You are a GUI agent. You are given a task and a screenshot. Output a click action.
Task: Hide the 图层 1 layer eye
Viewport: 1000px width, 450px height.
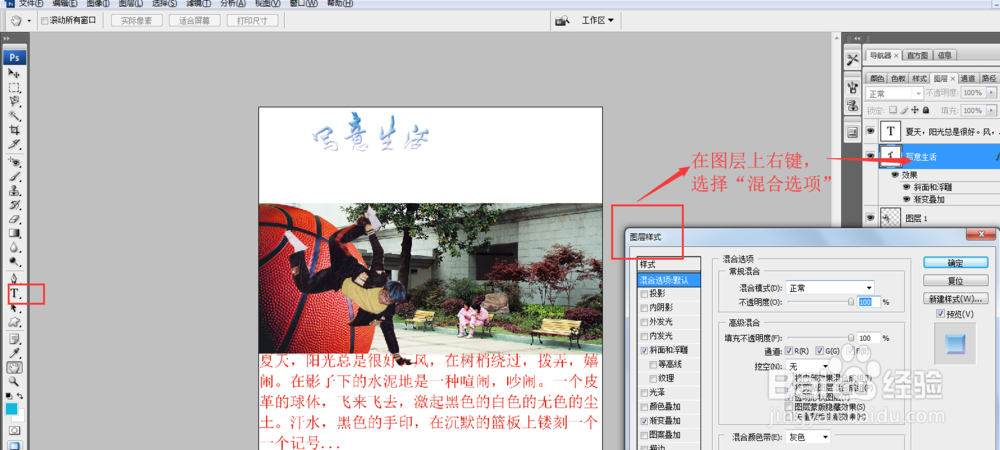point(870,218)
